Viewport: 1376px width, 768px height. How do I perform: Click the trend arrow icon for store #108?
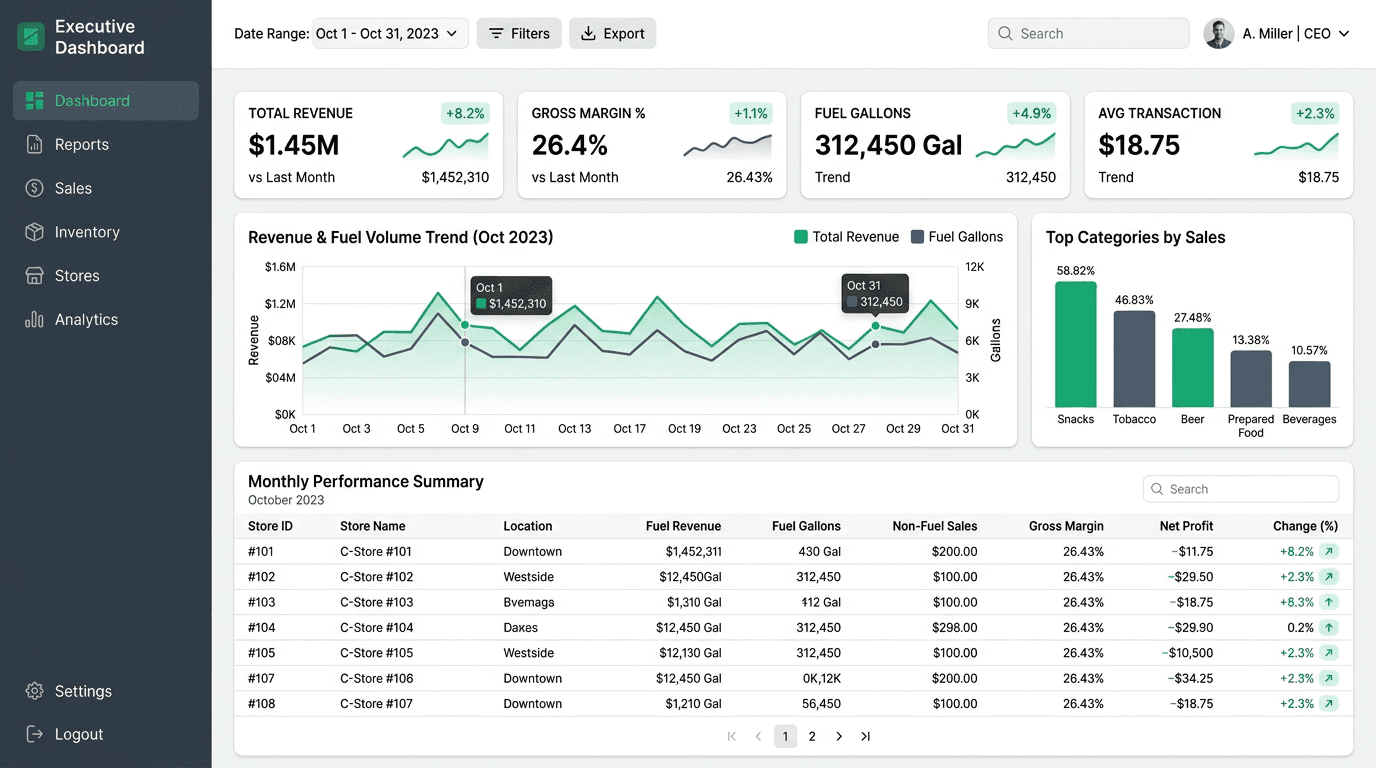point(1329,704)
